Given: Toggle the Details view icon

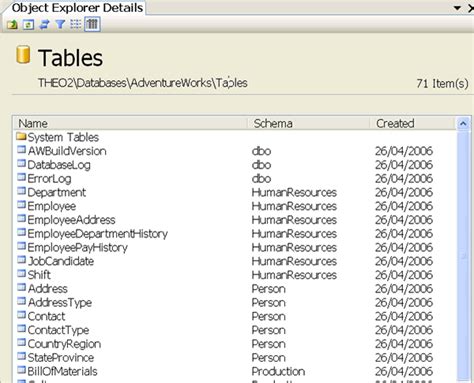Looking at the screenshot, I should [x=92, y=25].
